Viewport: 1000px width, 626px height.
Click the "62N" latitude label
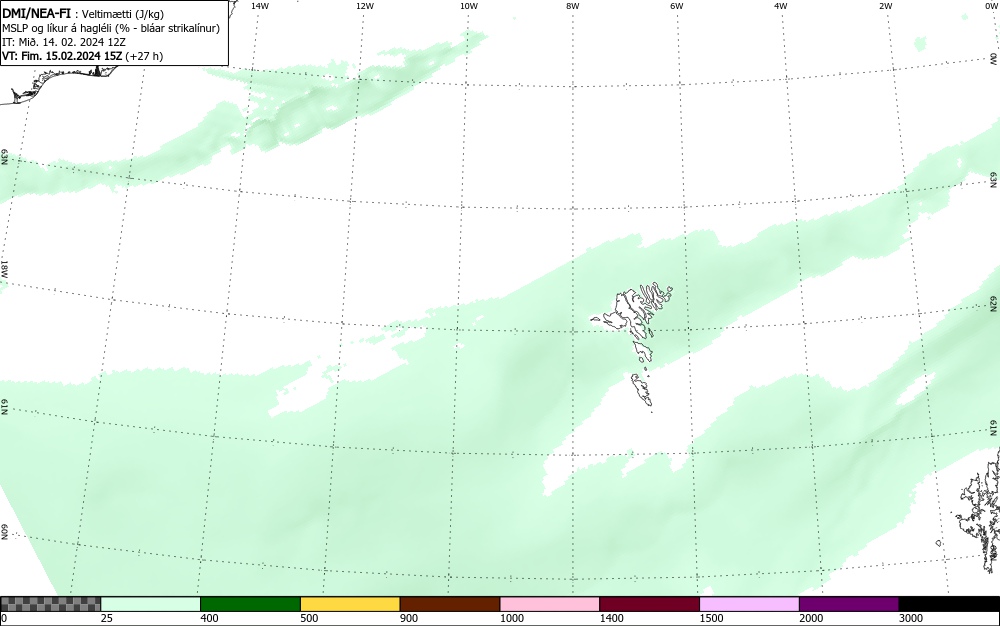(x=994, y=303)
